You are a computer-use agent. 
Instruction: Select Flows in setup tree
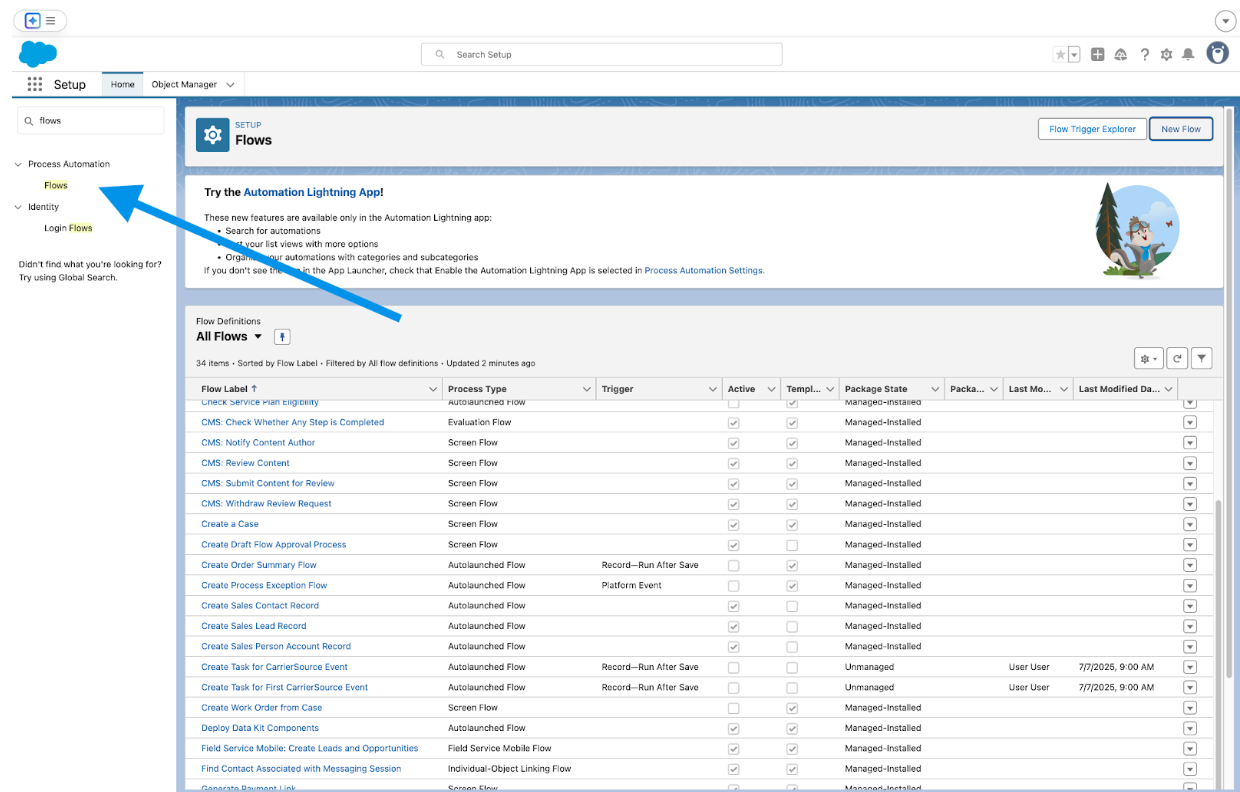(56, 185)
